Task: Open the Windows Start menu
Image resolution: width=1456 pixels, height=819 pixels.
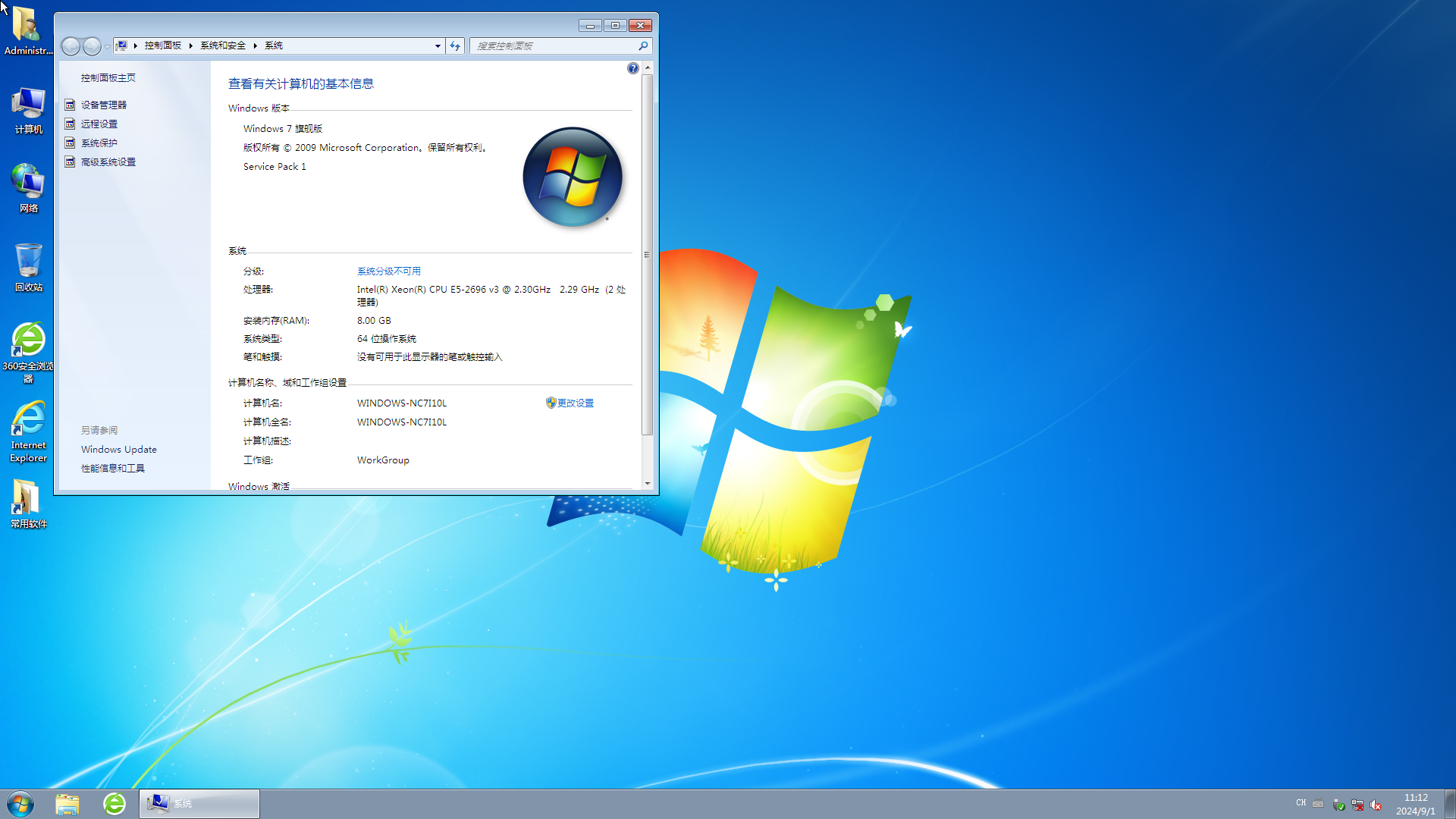Action: point(20,804)
